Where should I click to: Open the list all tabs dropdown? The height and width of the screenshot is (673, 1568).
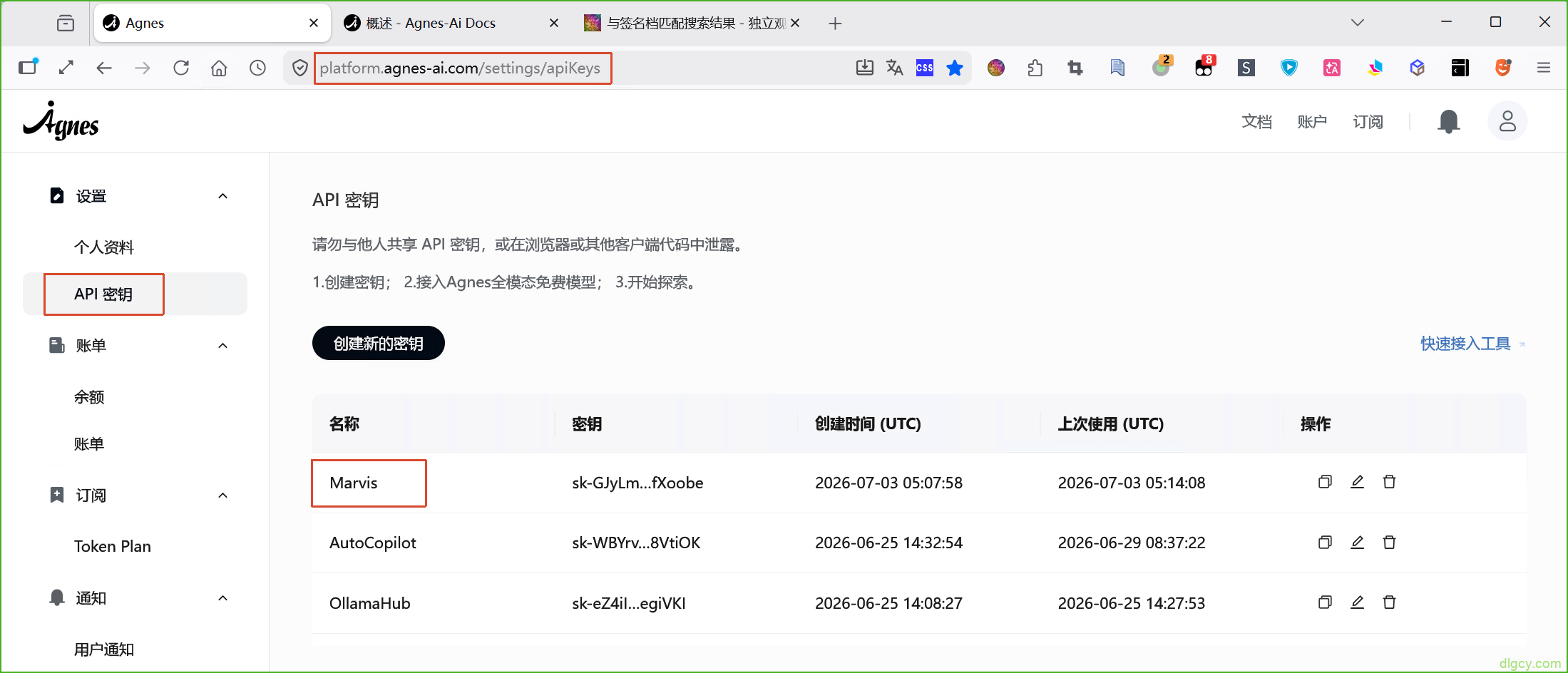pos(1358,23)
